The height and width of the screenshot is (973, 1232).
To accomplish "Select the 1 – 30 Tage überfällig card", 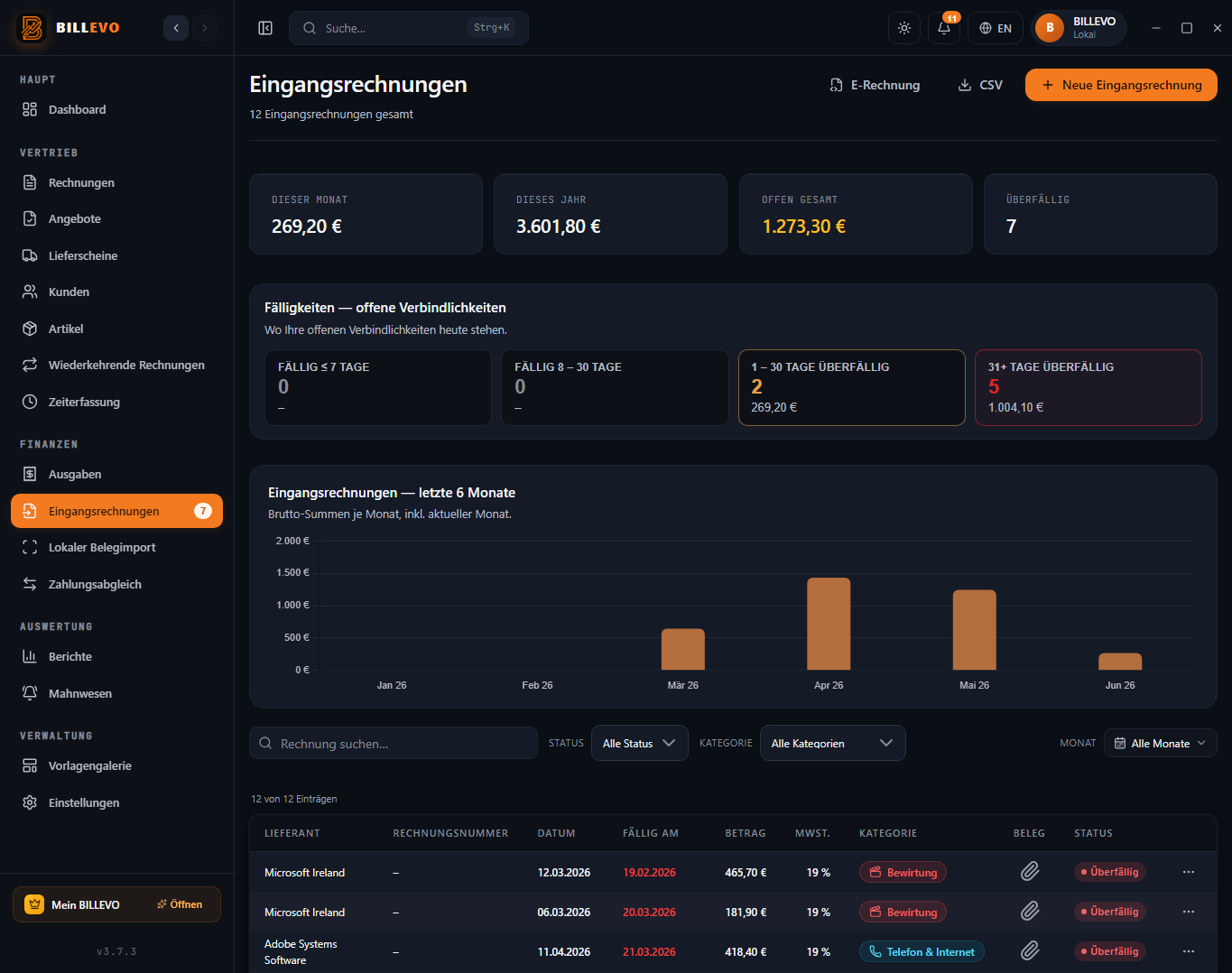I will coord(852,387).
